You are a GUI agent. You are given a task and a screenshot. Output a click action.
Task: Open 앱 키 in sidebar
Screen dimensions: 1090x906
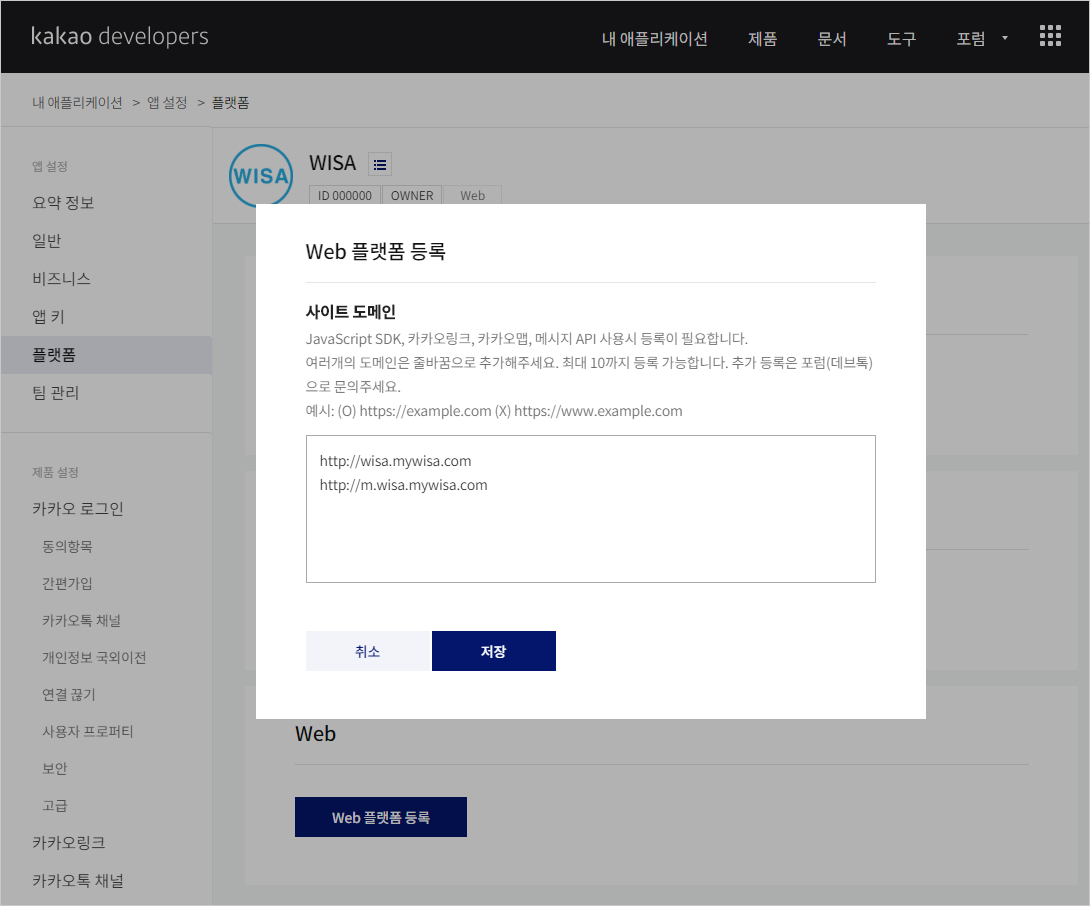click(49, 317)
